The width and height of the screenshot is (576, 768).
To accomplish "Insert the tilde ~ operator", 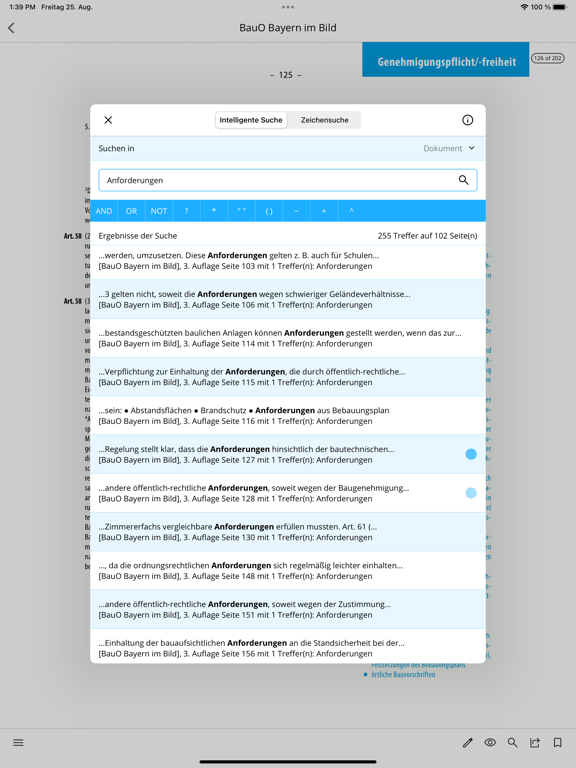I will coord(296,211).
